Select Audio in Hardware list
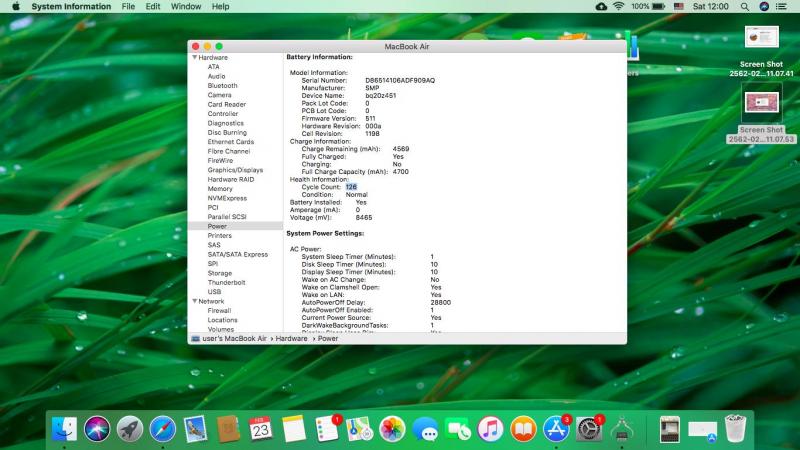The height and width of the screenshot is (450, 800). [216, 77]
